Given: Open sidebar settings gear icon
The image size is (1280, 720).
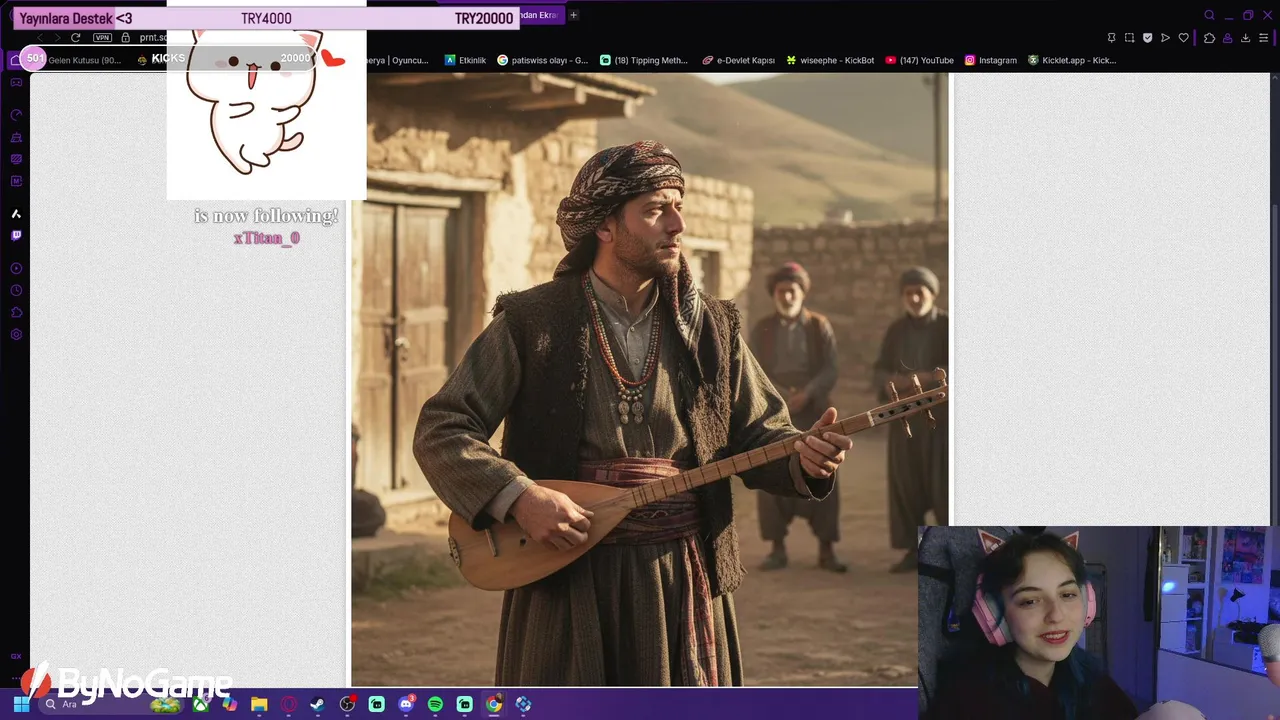Looking at the screenshot, I should tap(16, 334).
